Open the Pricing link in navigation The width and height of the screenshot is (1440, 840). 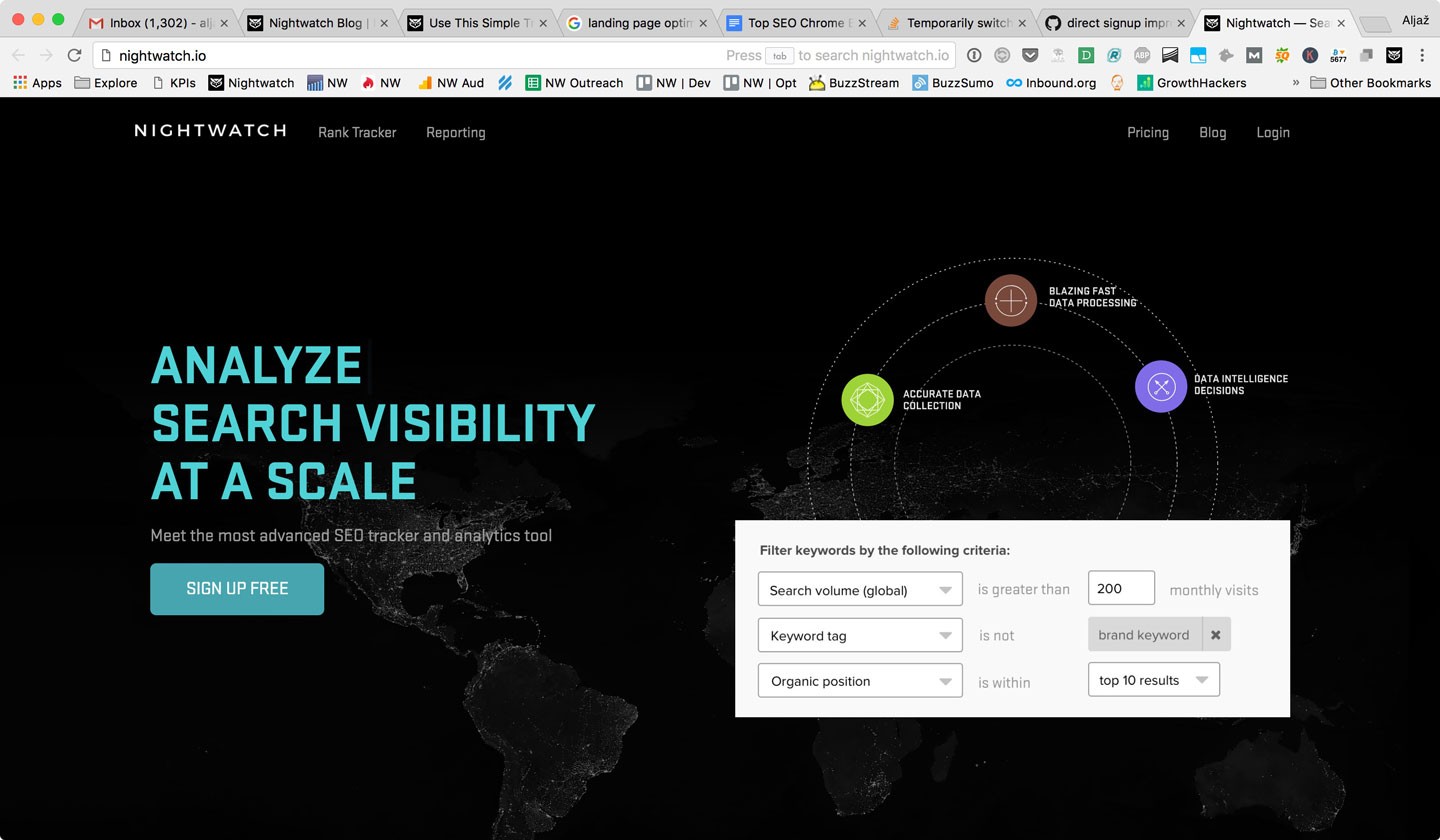(x=1147, y=132)
